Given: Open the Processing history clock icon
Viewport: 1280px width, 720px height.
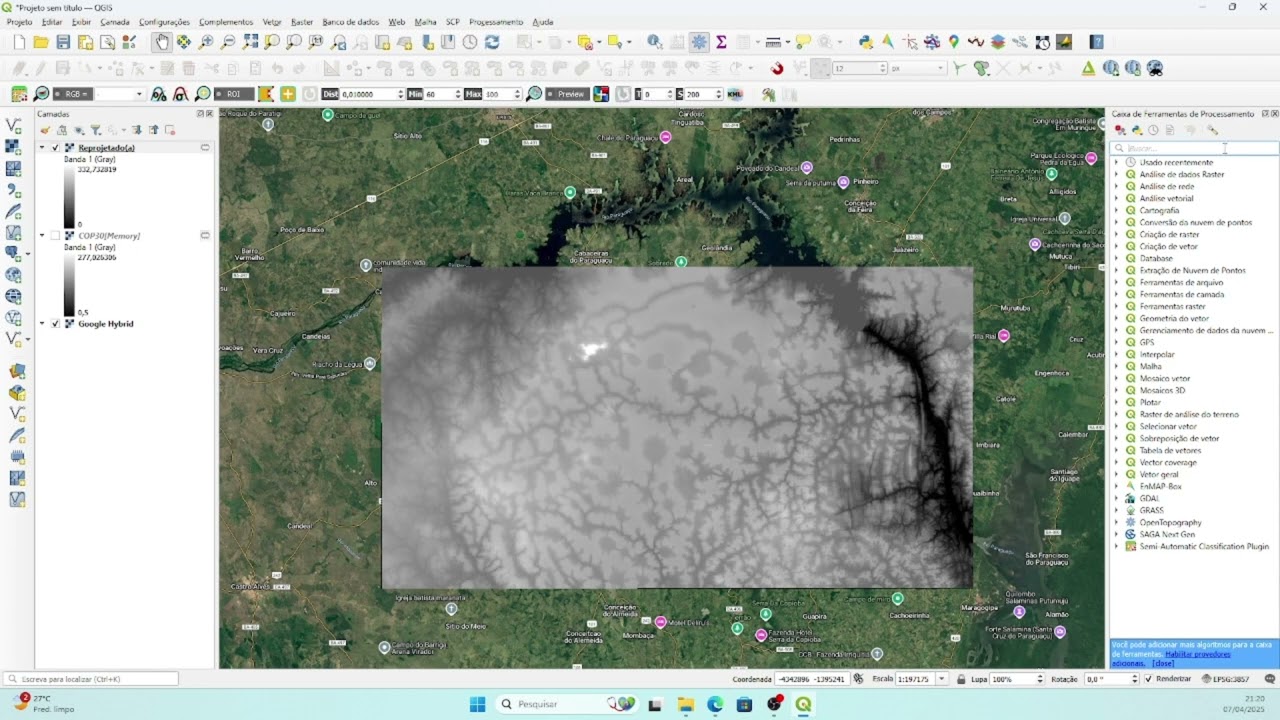Looking at the screenshot, I should click(1153, 130).
